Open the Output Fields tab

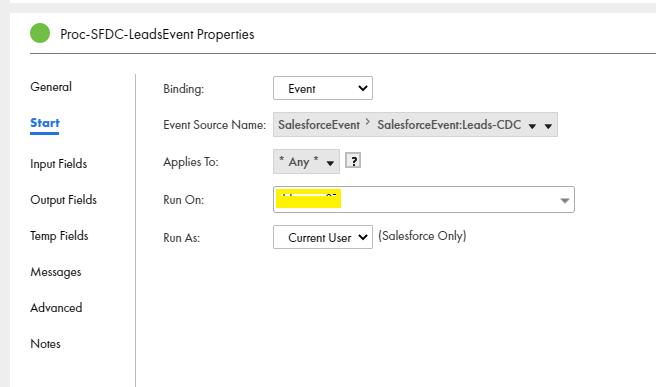tap(63, 200)
